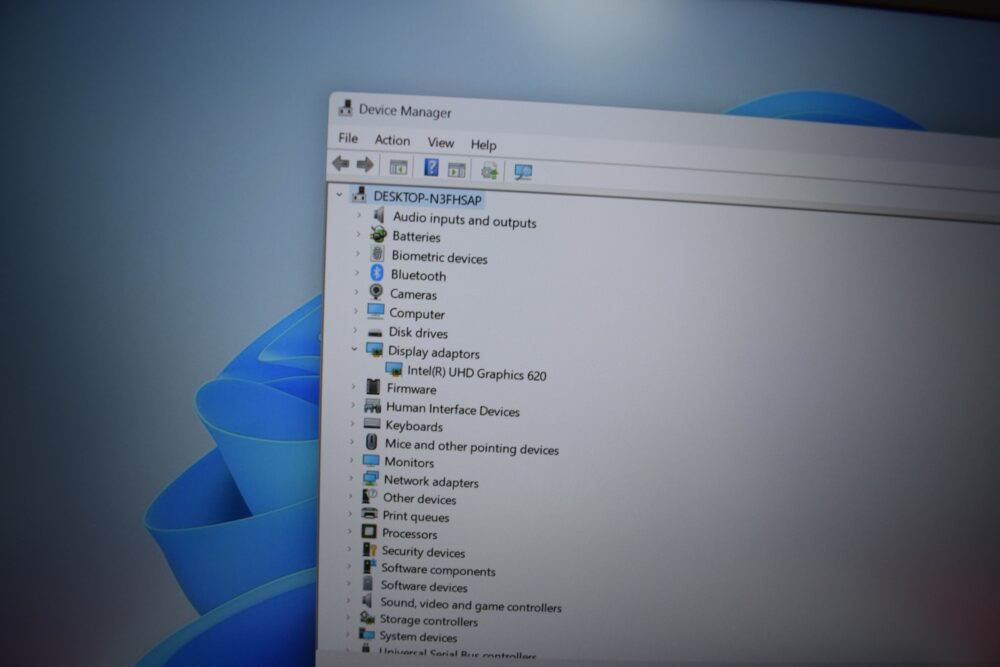
Task: Select the Security devices label
Action: pos(423,552)
